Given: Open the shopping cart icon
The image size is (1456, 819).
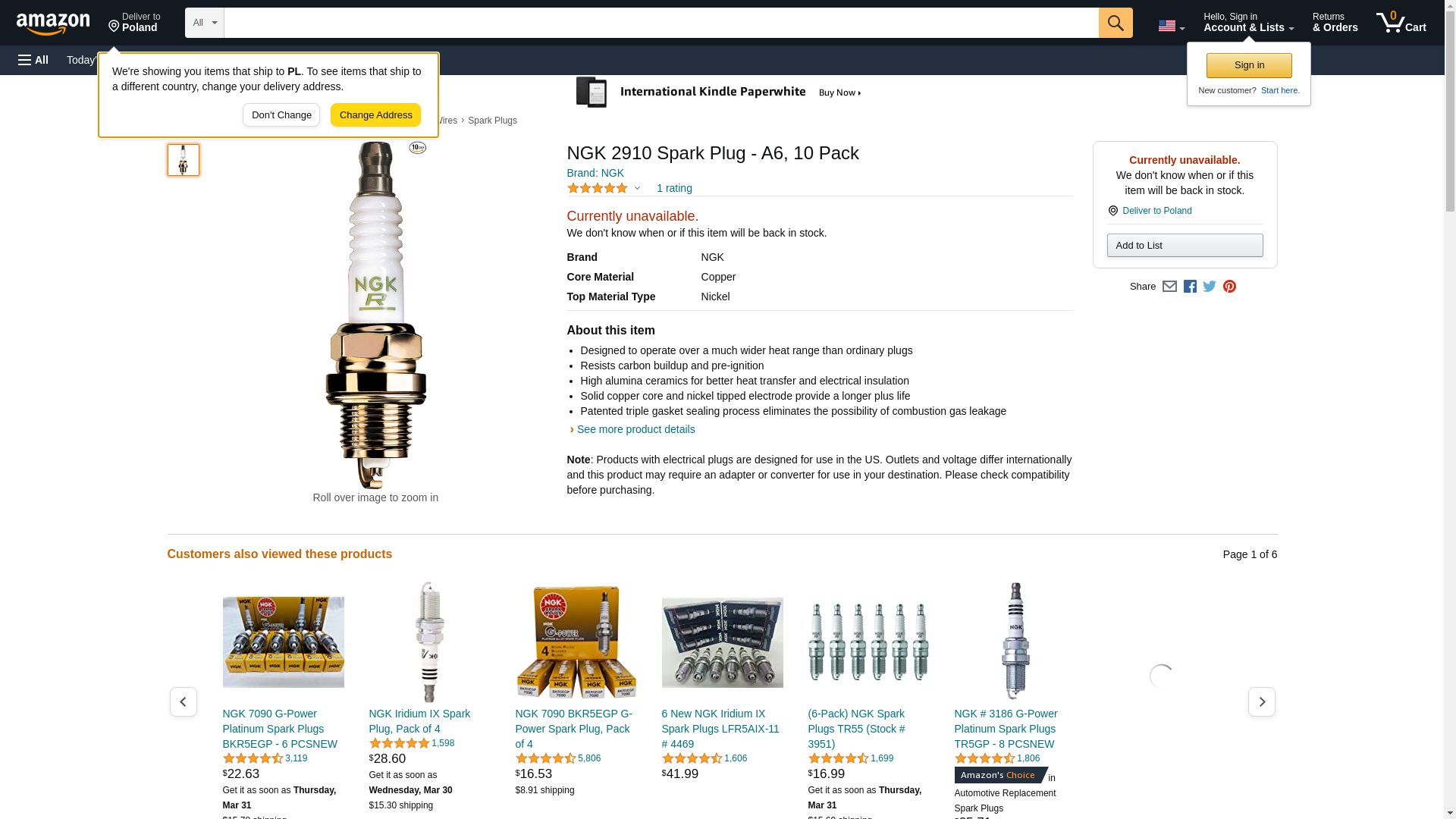Looking at the screenshot, I should (1401, 23).
